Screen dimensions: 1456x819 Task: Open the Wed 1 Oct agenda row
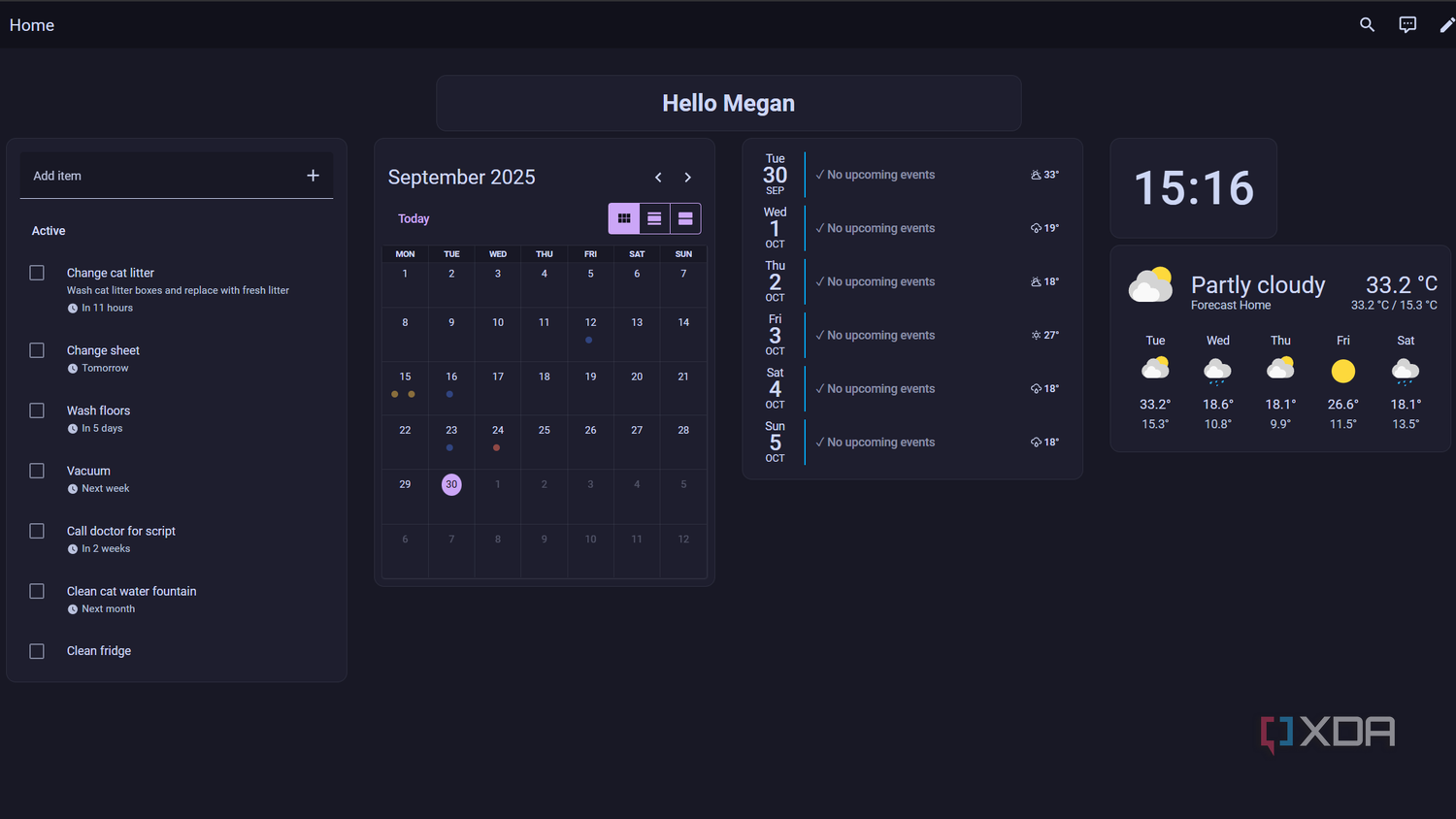pos(912,228)
